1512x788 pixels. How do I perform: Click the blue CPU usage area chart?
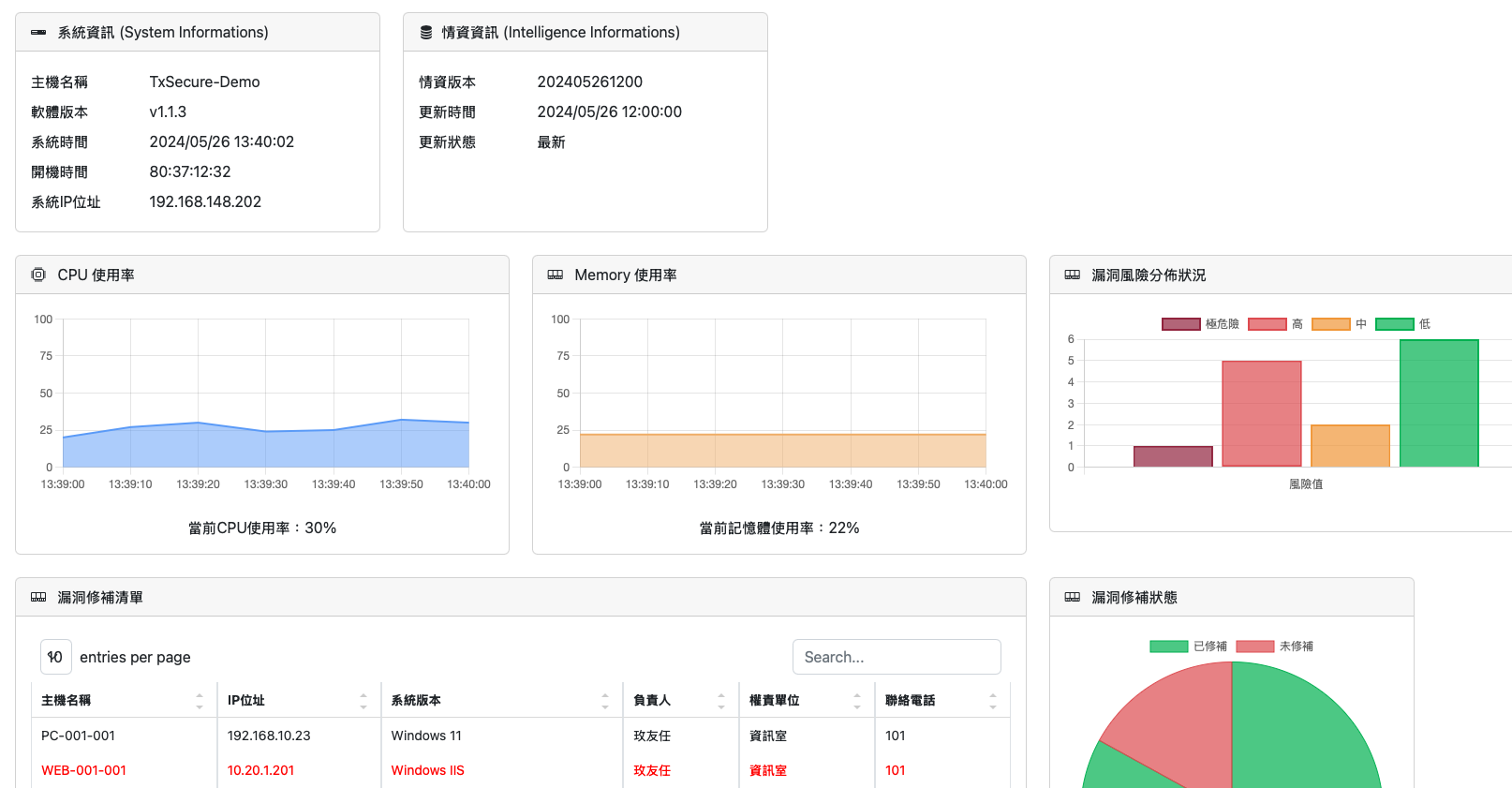point(266,448)
